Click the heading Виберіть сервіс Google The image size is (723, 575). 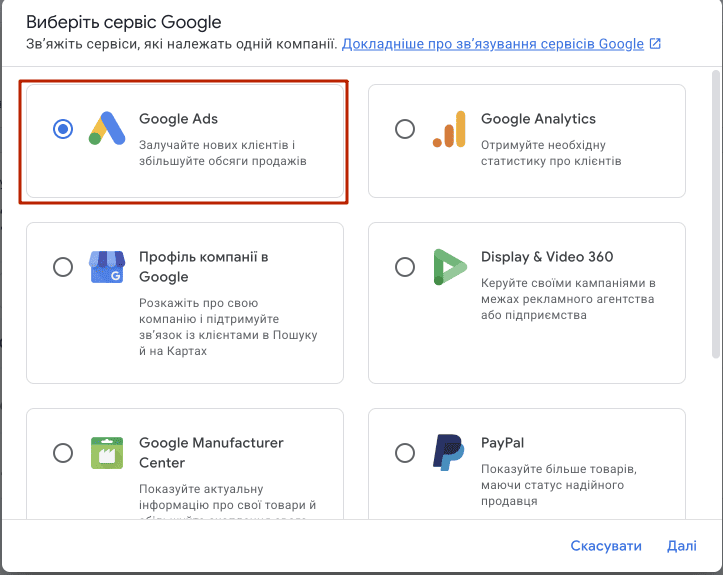tap(124, 22)
